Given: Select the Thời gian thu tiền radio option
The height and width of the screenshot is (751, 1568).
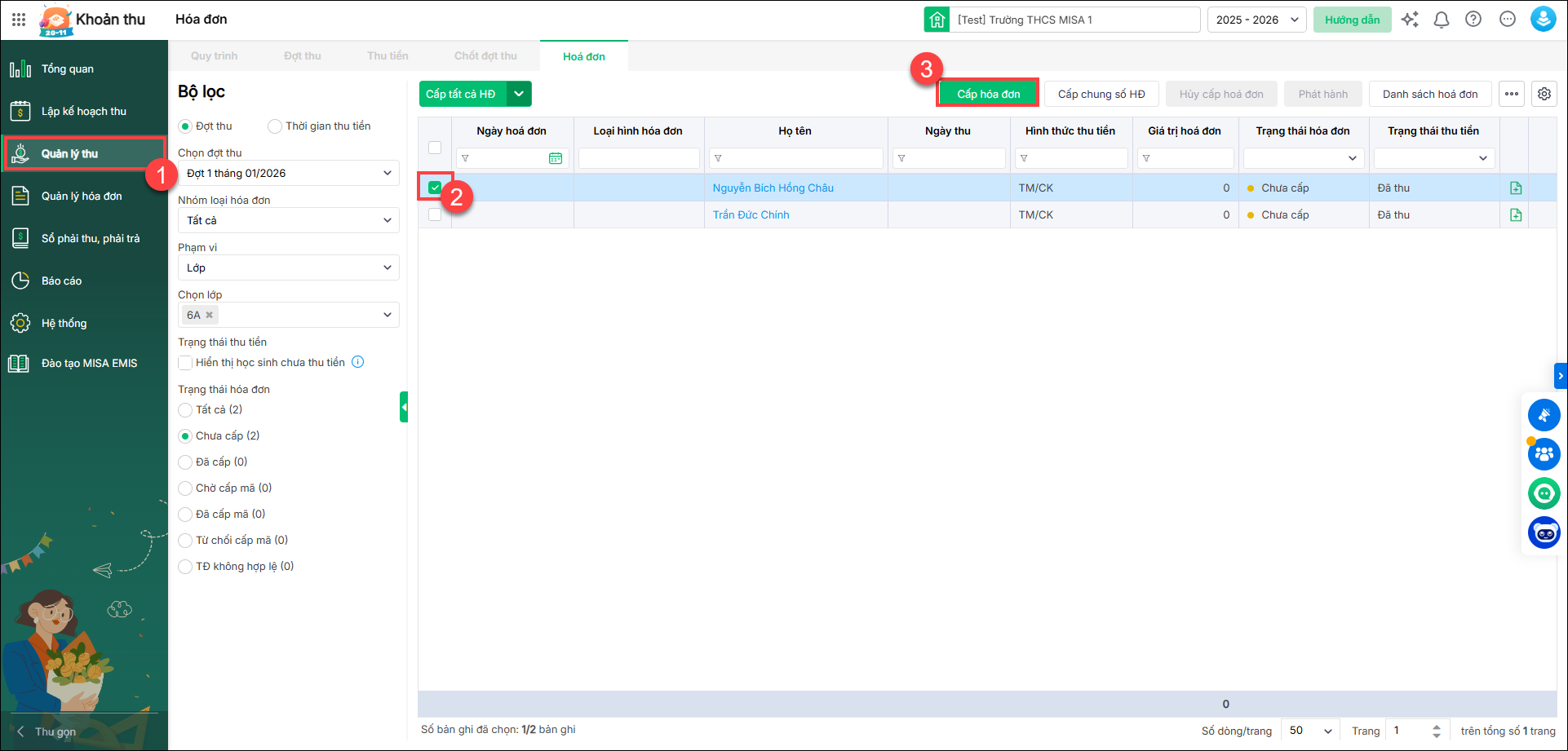Looking at the screenshot, I should [x=275, y=126].
